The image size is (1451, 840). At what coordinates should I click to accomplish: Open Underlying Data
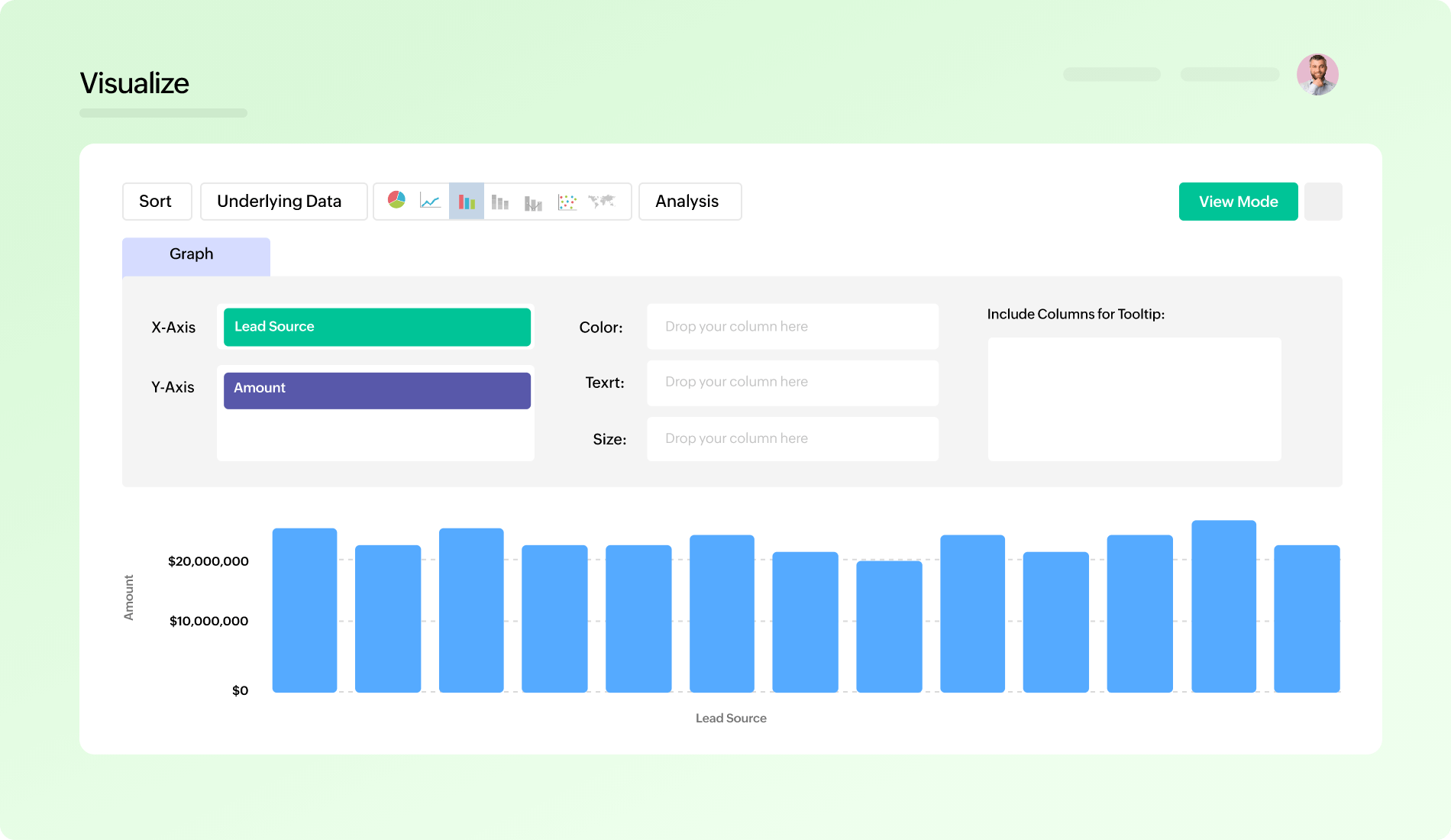pos(283,202)
